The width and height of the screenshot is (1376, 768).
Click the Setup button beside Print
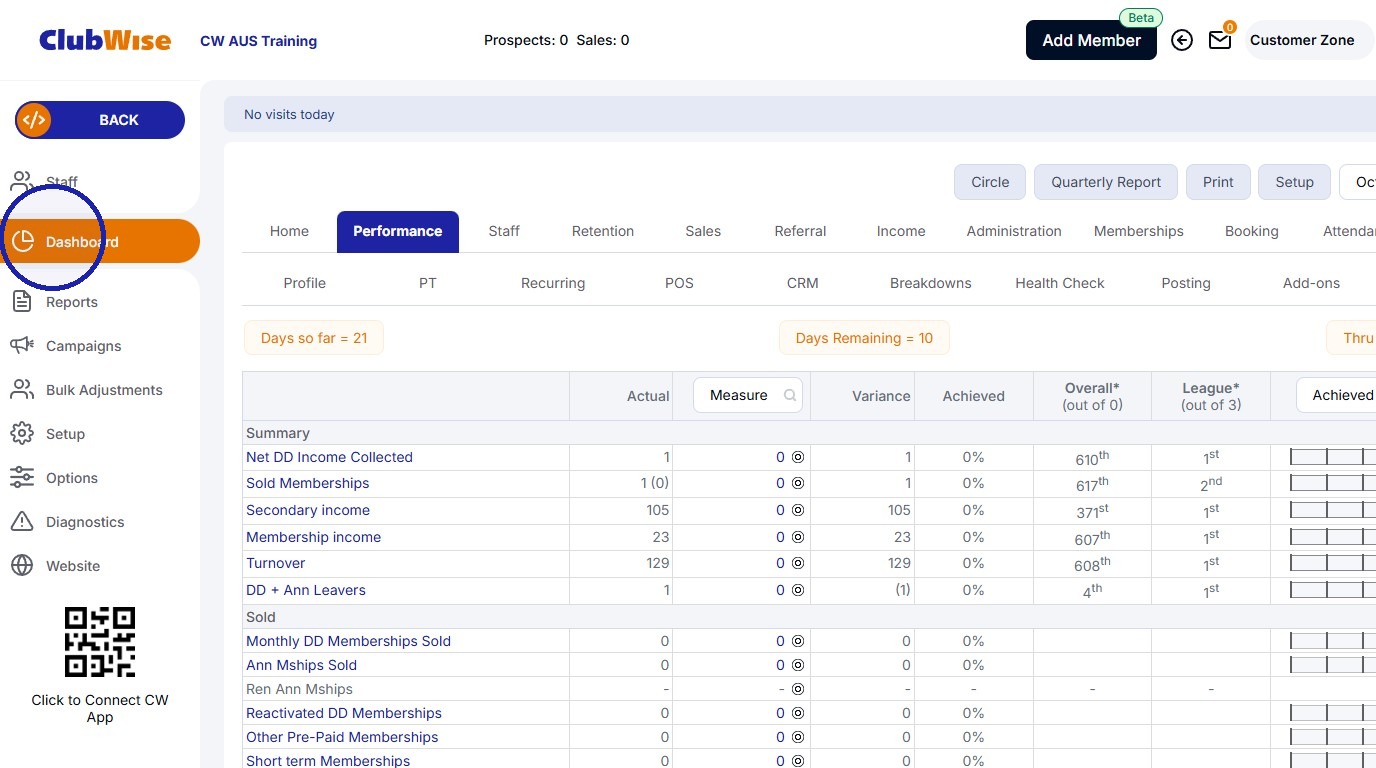coord(1294,182)
